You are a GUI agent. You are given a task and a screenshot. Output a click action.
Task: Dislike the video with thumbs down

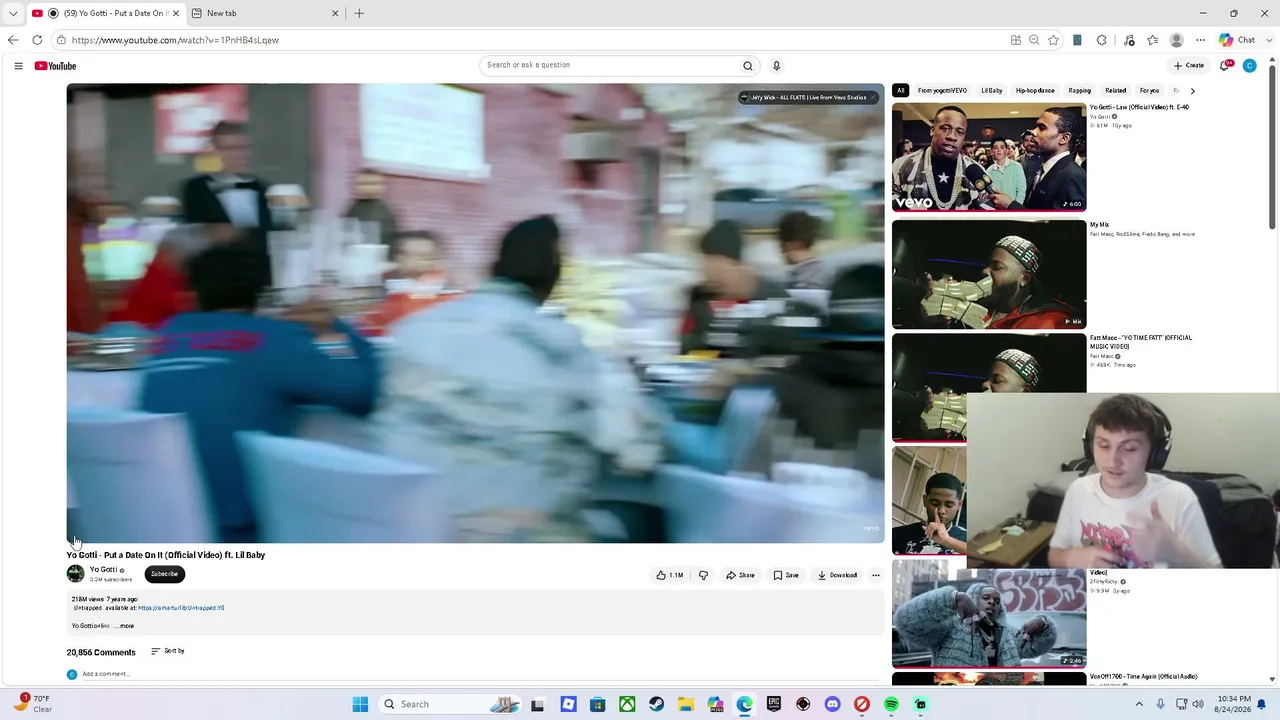click(x=703, y=575)
